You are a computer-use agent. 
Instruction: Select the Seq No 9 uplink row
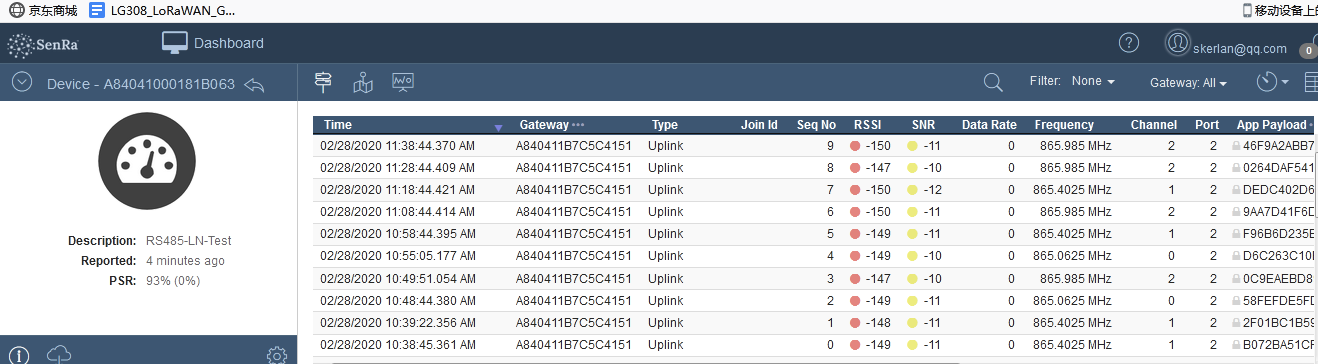coord(815,146)
